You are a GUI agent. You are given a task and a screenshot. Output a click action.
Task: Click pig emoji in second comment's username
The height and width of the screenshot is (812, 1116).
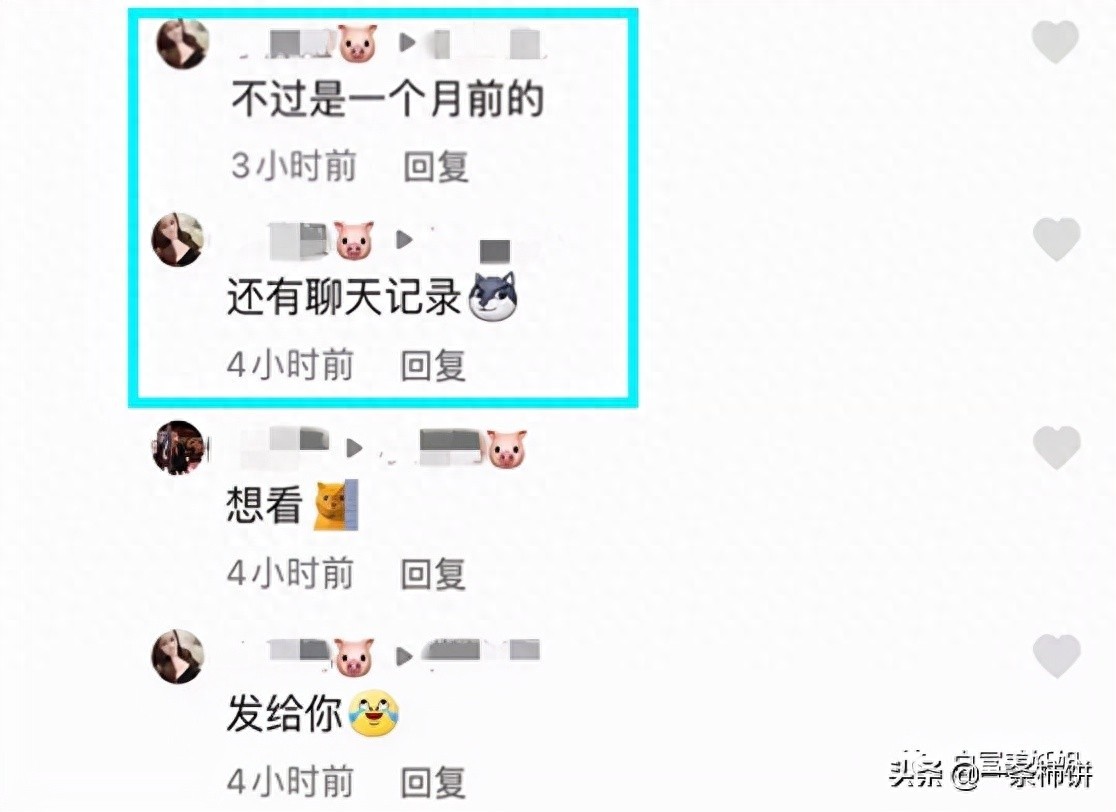tap(354, 240)
